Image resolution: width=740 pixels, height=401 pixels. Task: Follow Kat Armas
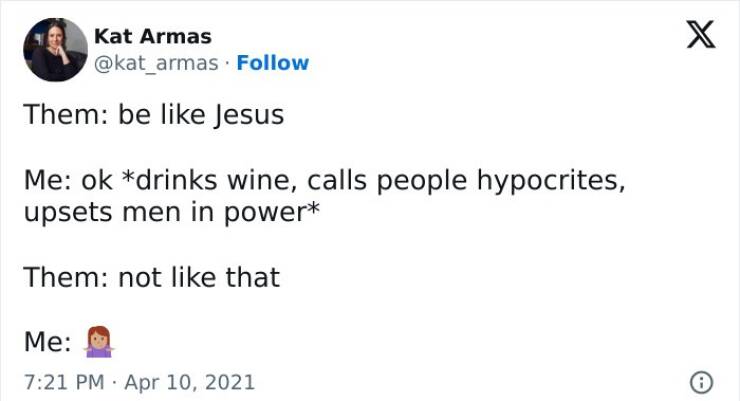coord(272,63)
